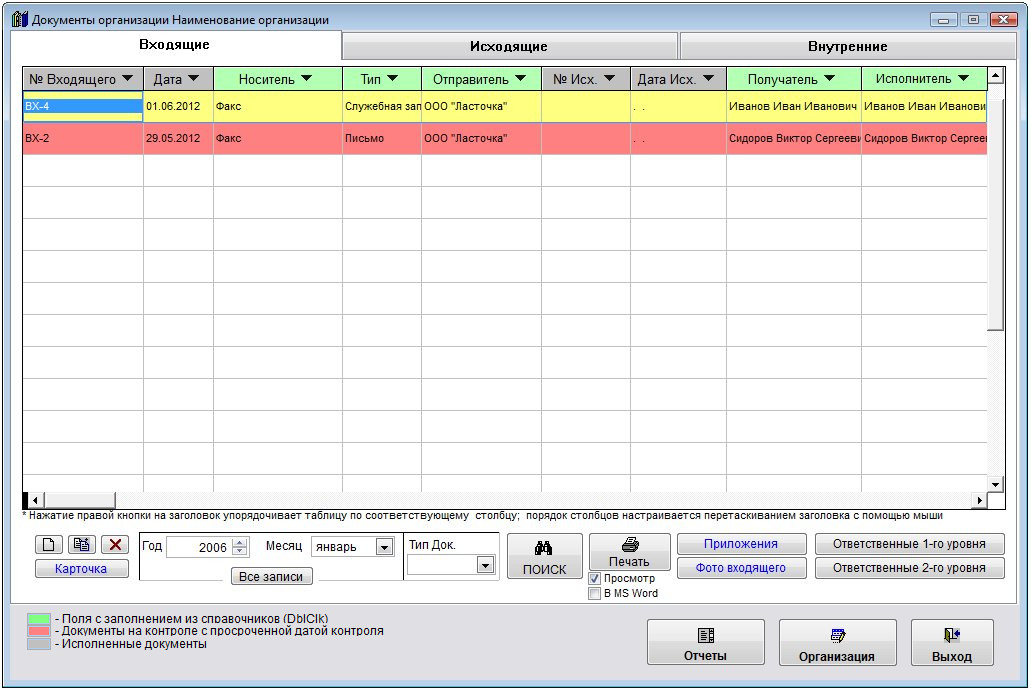Click ООО "Ласточка" sender in ВХ-2 row
Screen dimensions: 1031x688
point(481,138)
